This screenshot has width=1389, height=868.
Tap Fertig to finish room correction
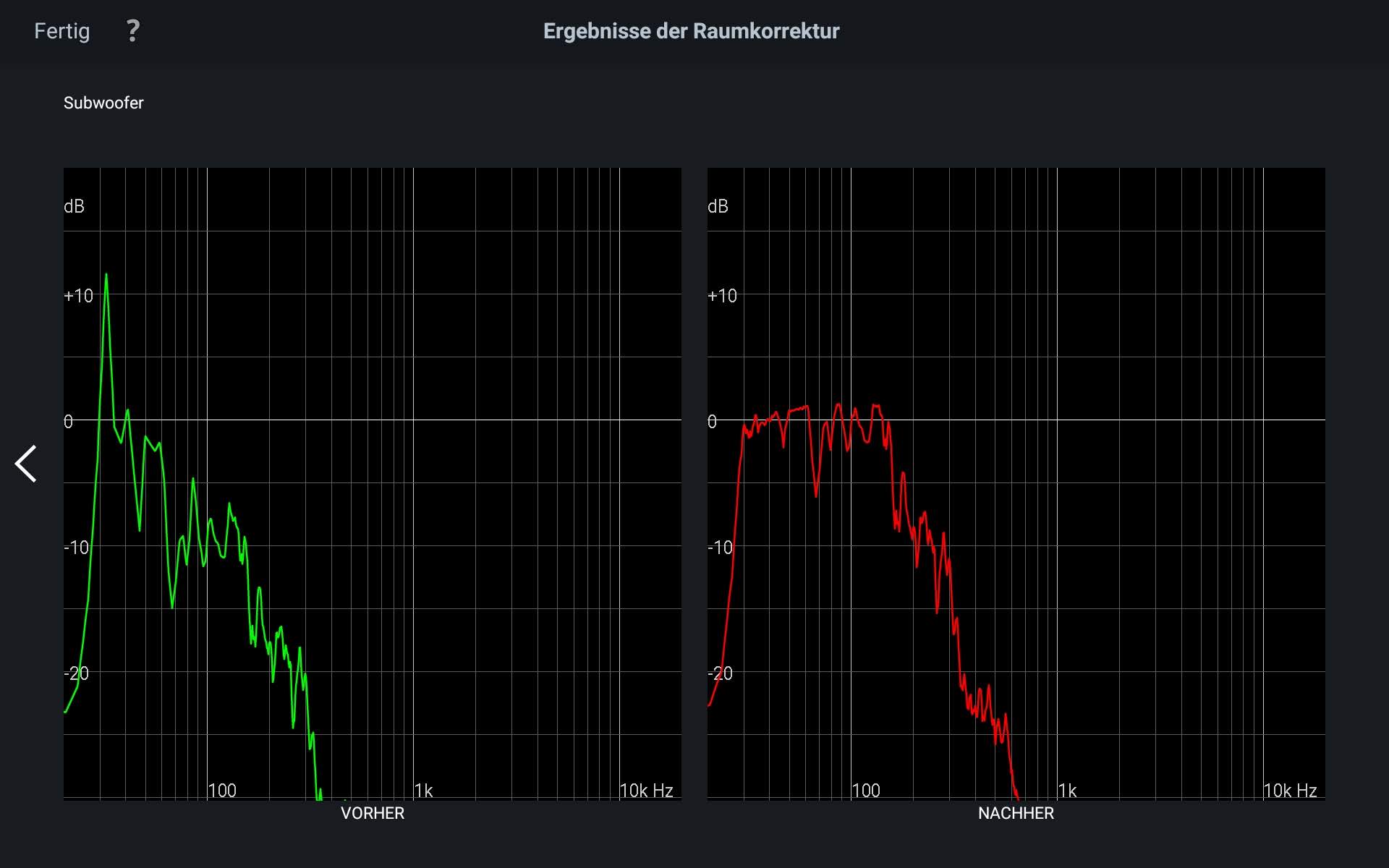coord(62,31)
